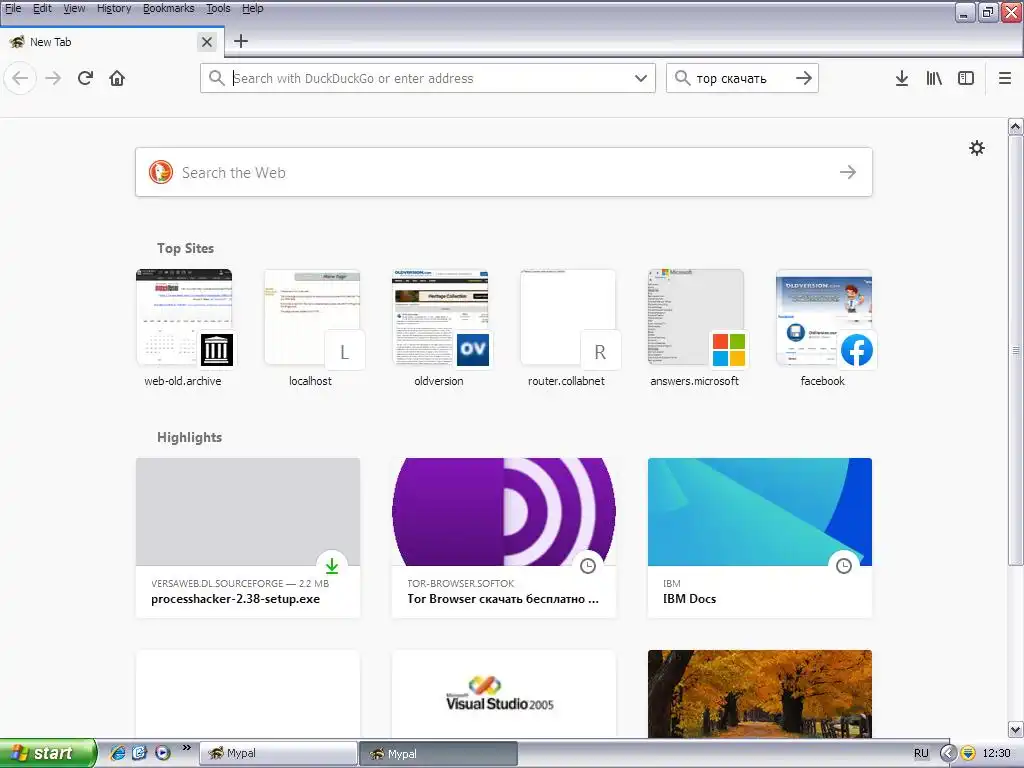This screenshot has width=1024, height=768.
Task: Click the page scrollbar down arrow
Action: [x=1016, y=729]
